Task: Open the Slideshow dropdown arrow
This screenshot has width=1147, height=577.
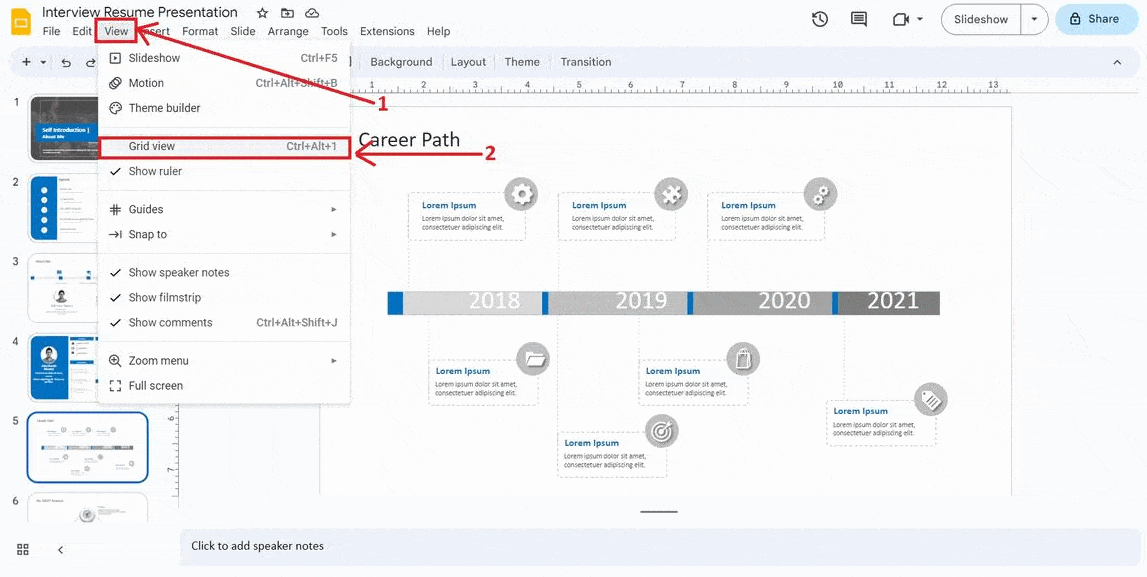Action: (1034, 19)
